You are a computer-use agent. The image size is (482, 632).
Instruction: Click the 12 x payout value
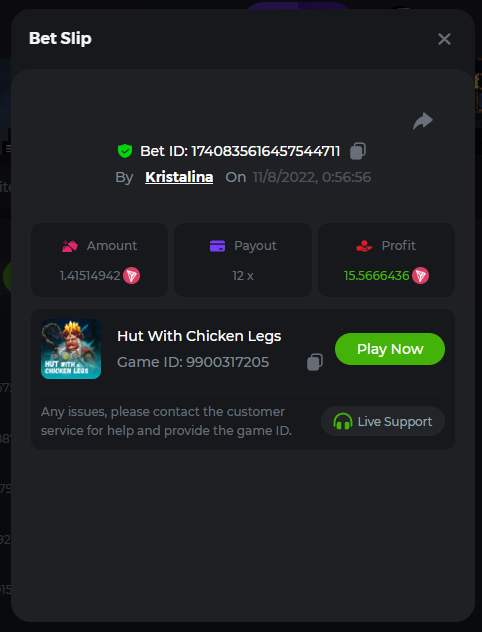pyautogui.click(x=243, y=276)
